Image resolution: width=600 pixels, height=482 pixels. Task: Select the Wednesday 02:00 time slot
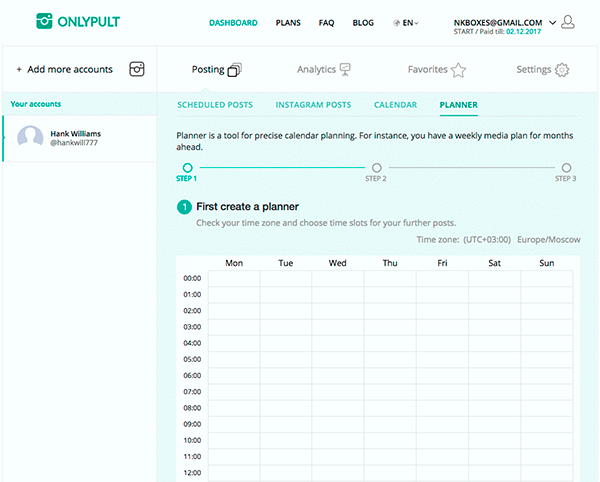(x=338, y=311)
